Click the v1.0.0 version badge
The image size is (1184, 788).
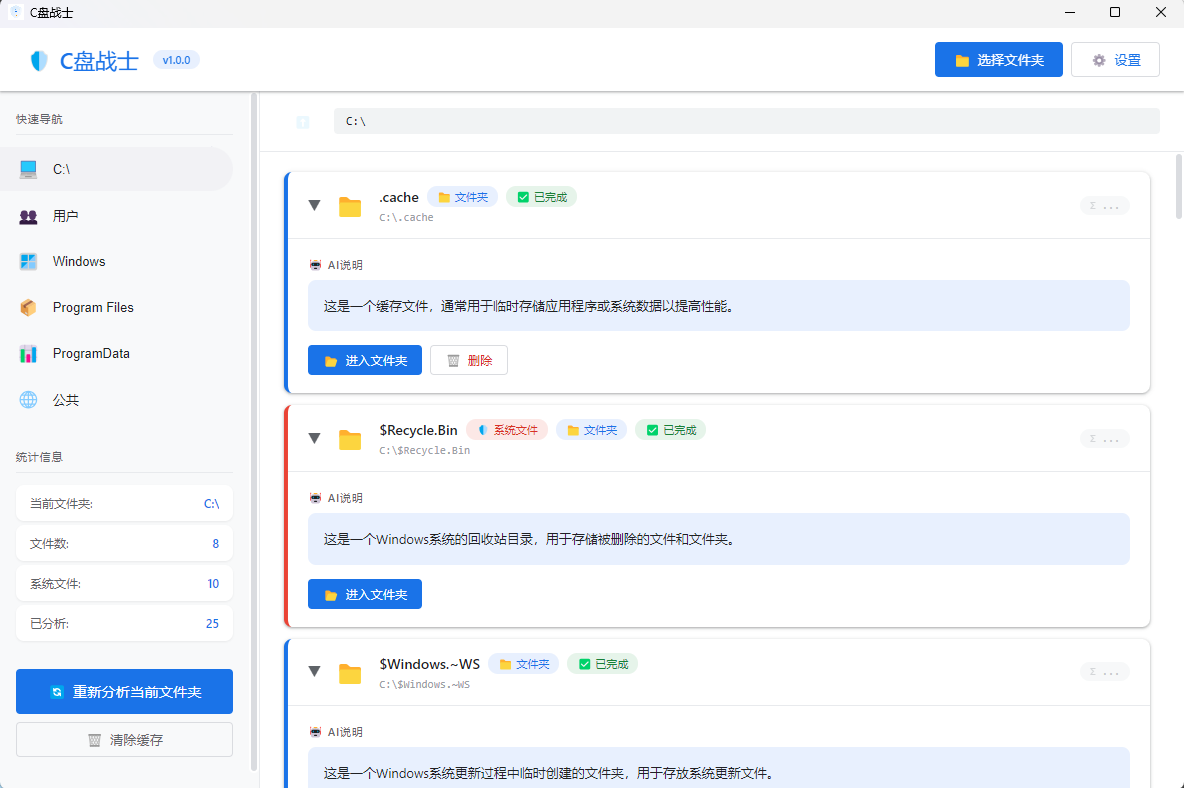coord(176,60)
